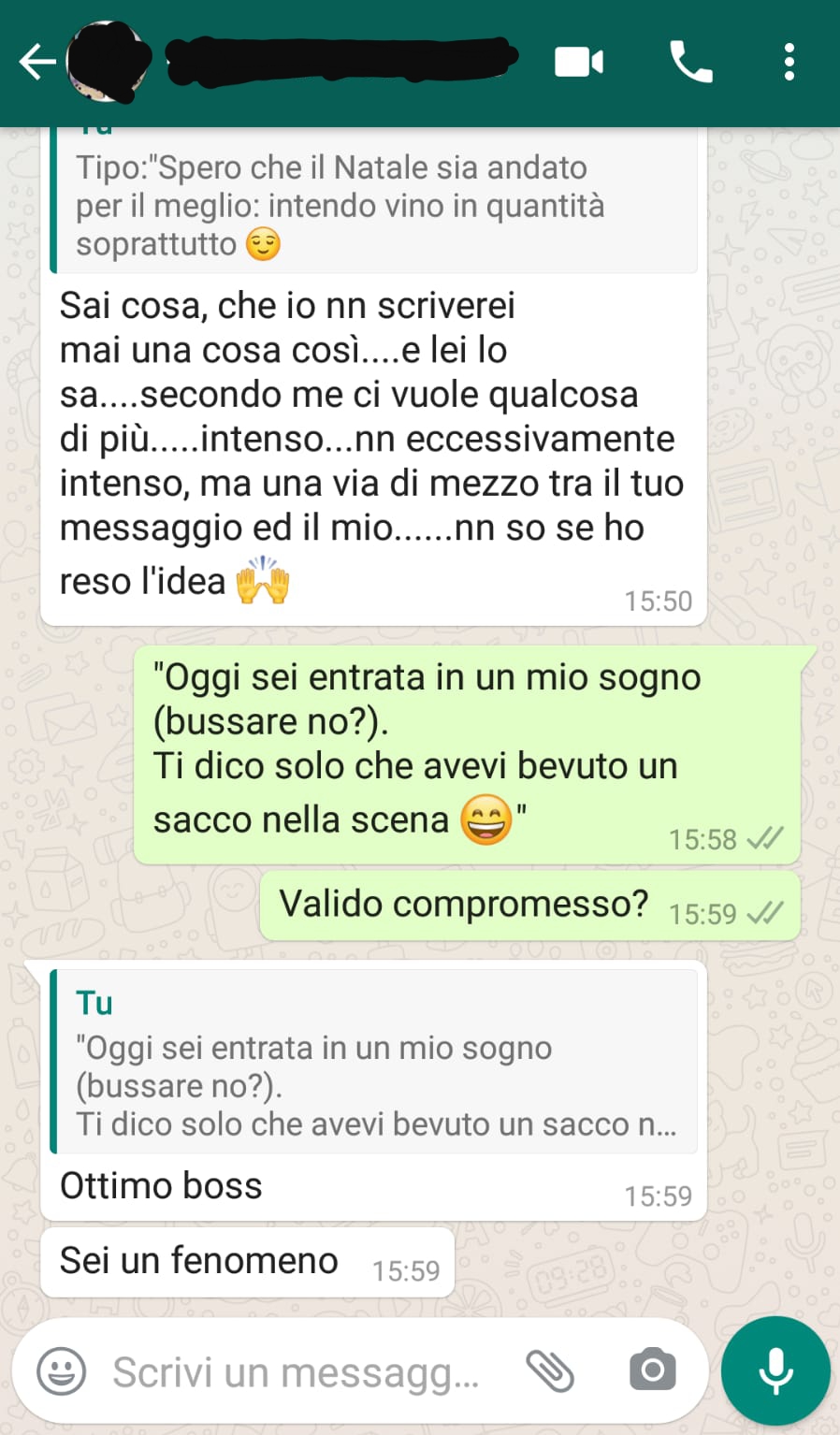The image size is (840, 1435).
Task: Tap the quoted 'Tipo: Spero che il Natale' reply
Action: click(x=373, y=200)
